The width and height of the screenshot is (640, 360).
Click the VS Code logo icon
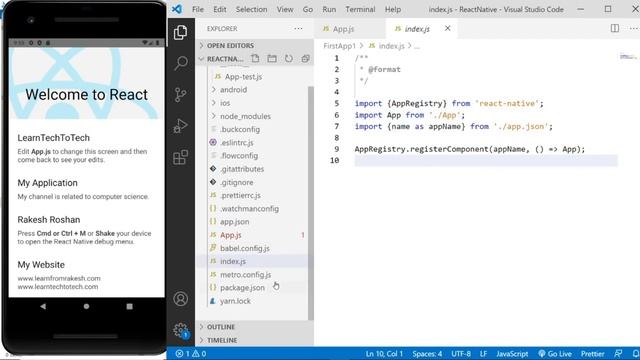(177, 9)
